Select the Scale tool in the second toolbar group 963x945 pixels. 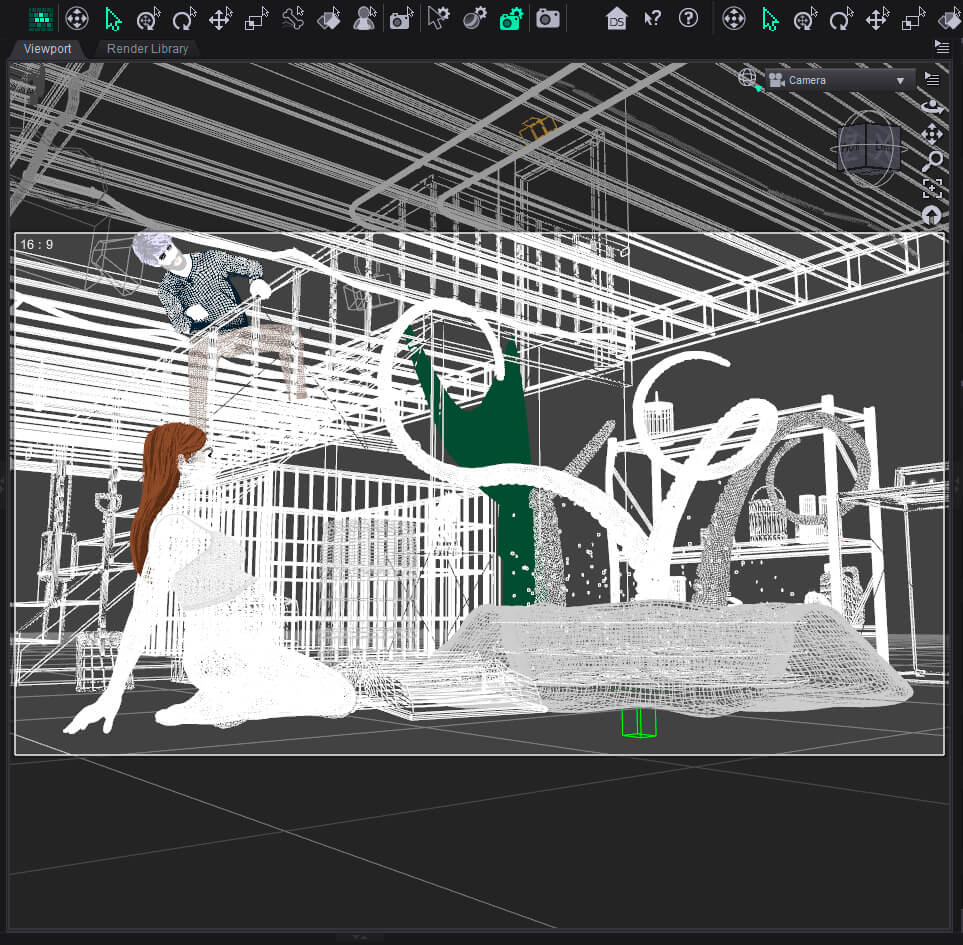click(913, 20)
